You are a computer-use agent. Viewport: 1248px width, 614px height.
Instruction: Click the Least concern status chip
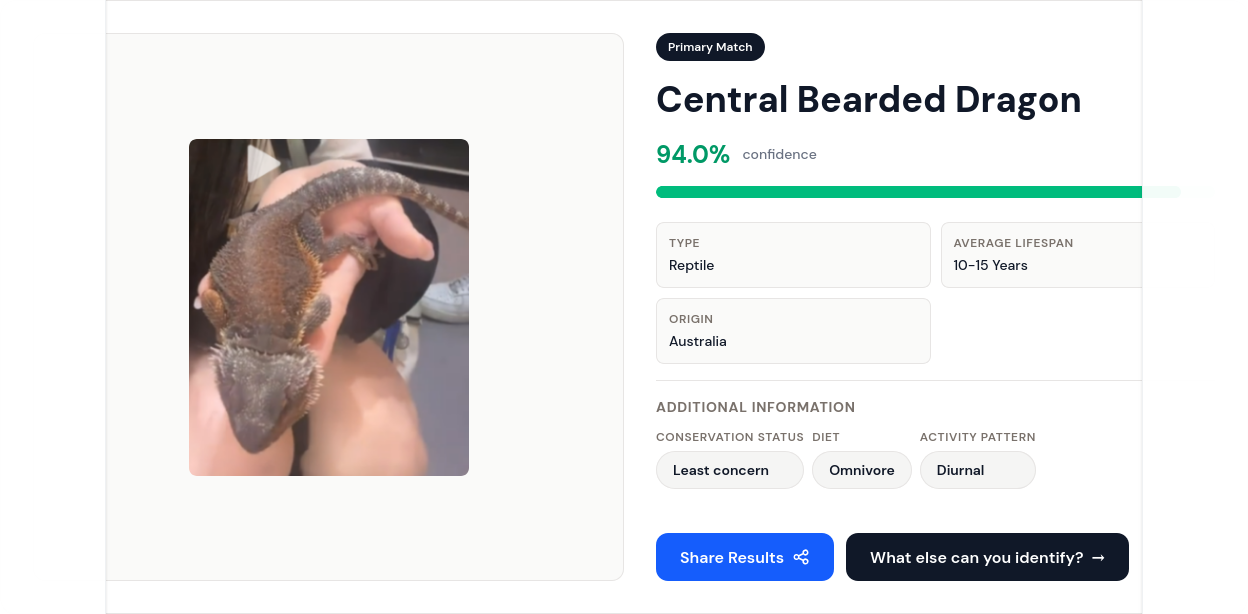730,470
